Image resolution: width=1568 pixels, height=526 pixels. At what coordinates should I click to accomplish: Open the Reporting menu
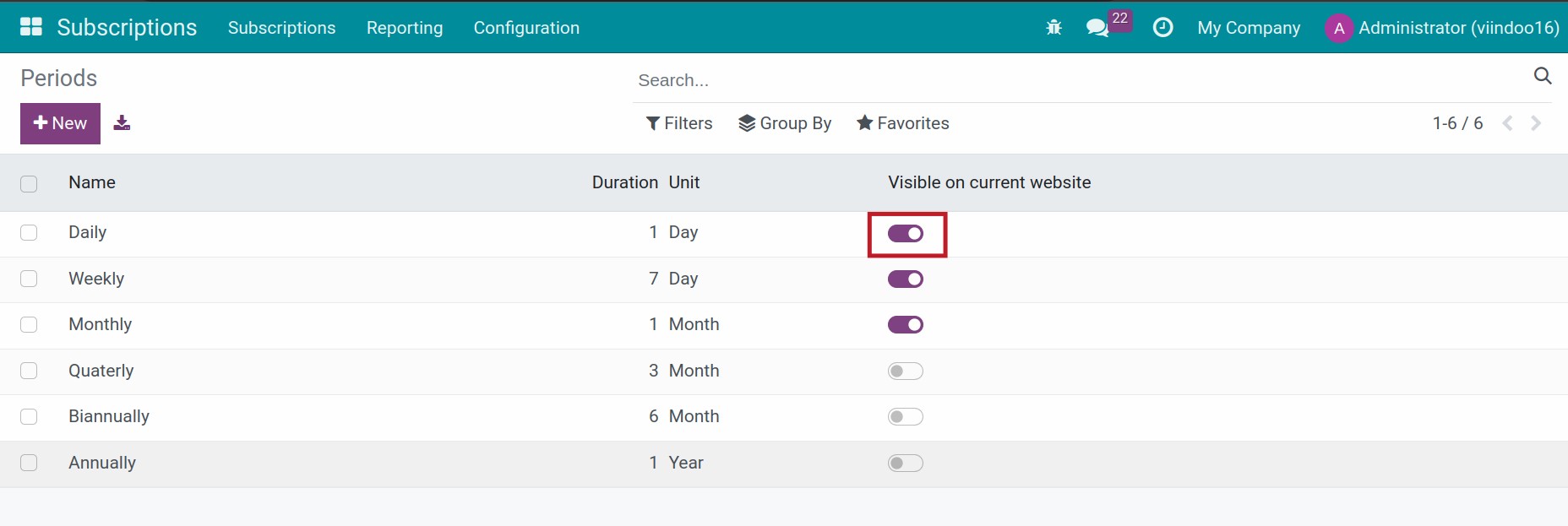[405, 28]
